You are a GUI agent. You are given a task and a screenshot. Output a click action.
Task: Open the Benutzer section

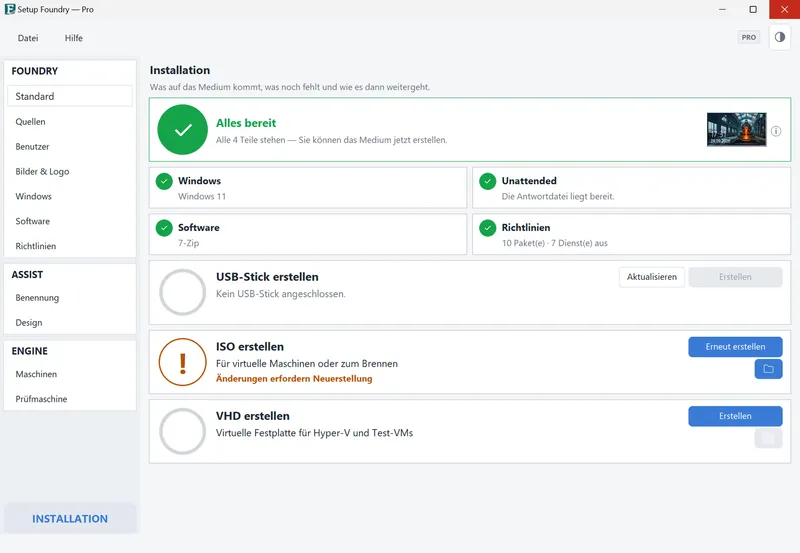70,146
